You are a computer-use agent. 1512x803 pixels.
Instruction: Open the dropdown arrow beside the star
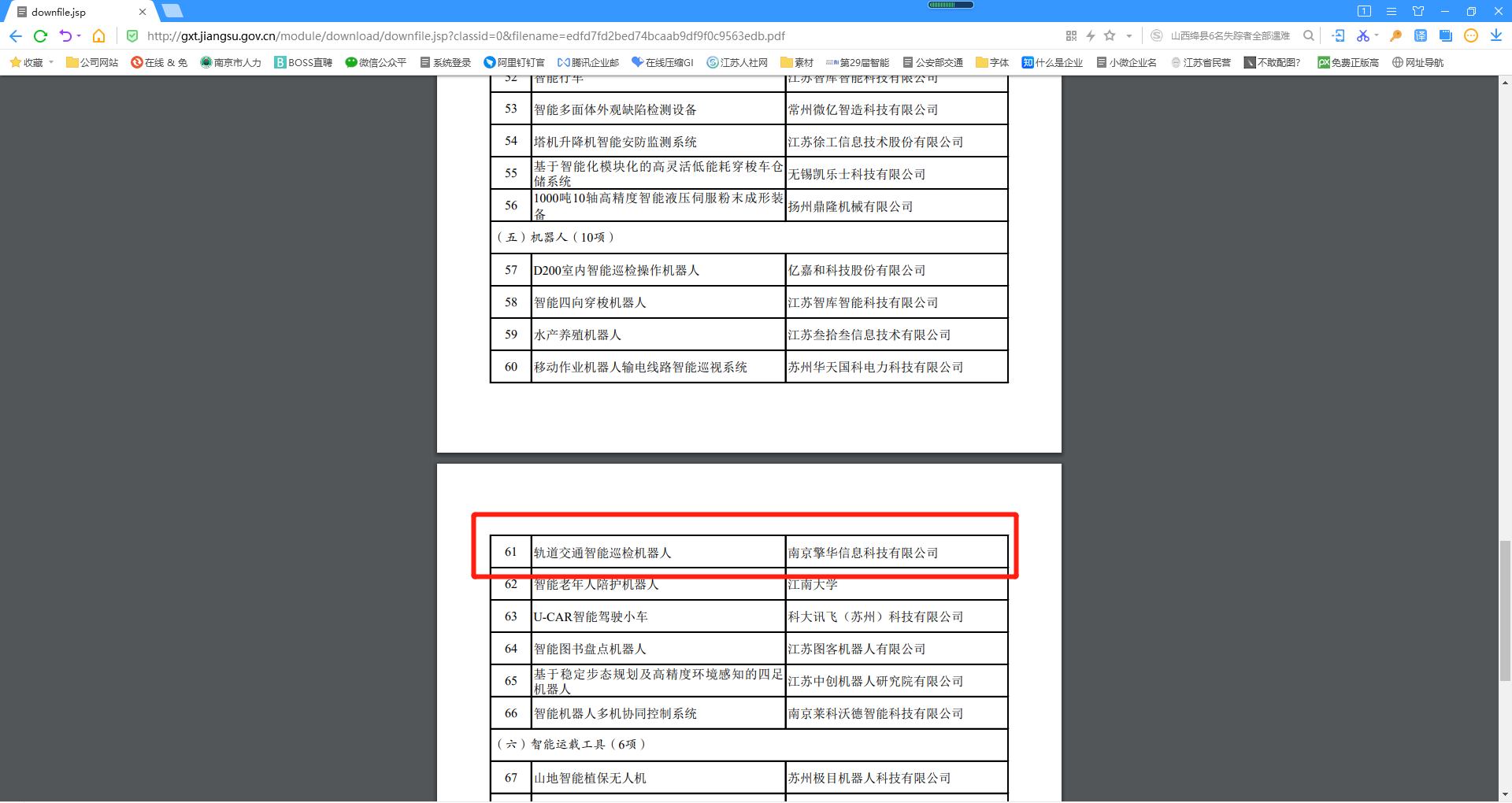click(1128, 35)
